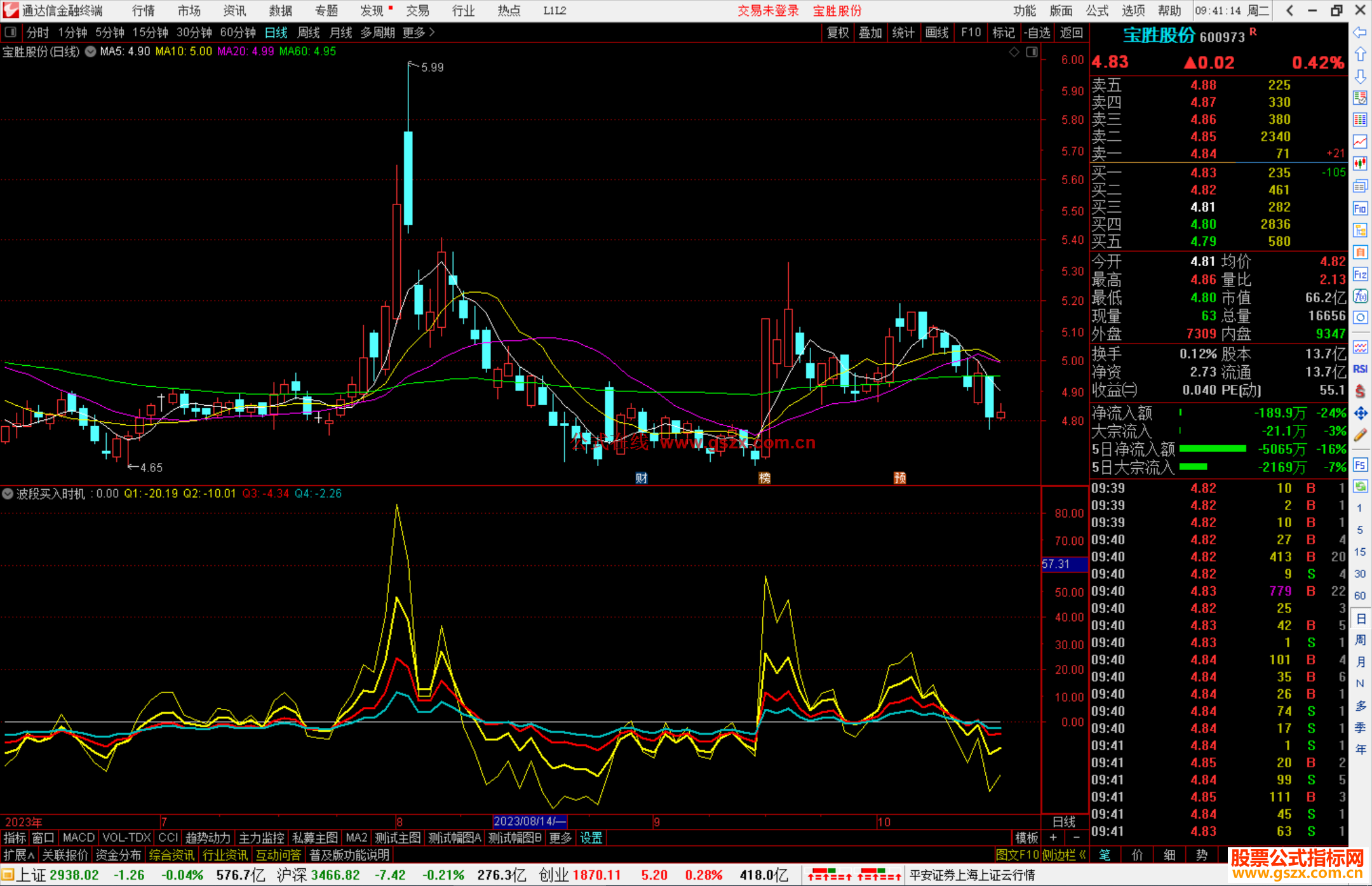This screenshot has width=1372, height=886.
Task: Click the 2023/08/14 date marker on timeline
Action: click(x=529, y=821)
